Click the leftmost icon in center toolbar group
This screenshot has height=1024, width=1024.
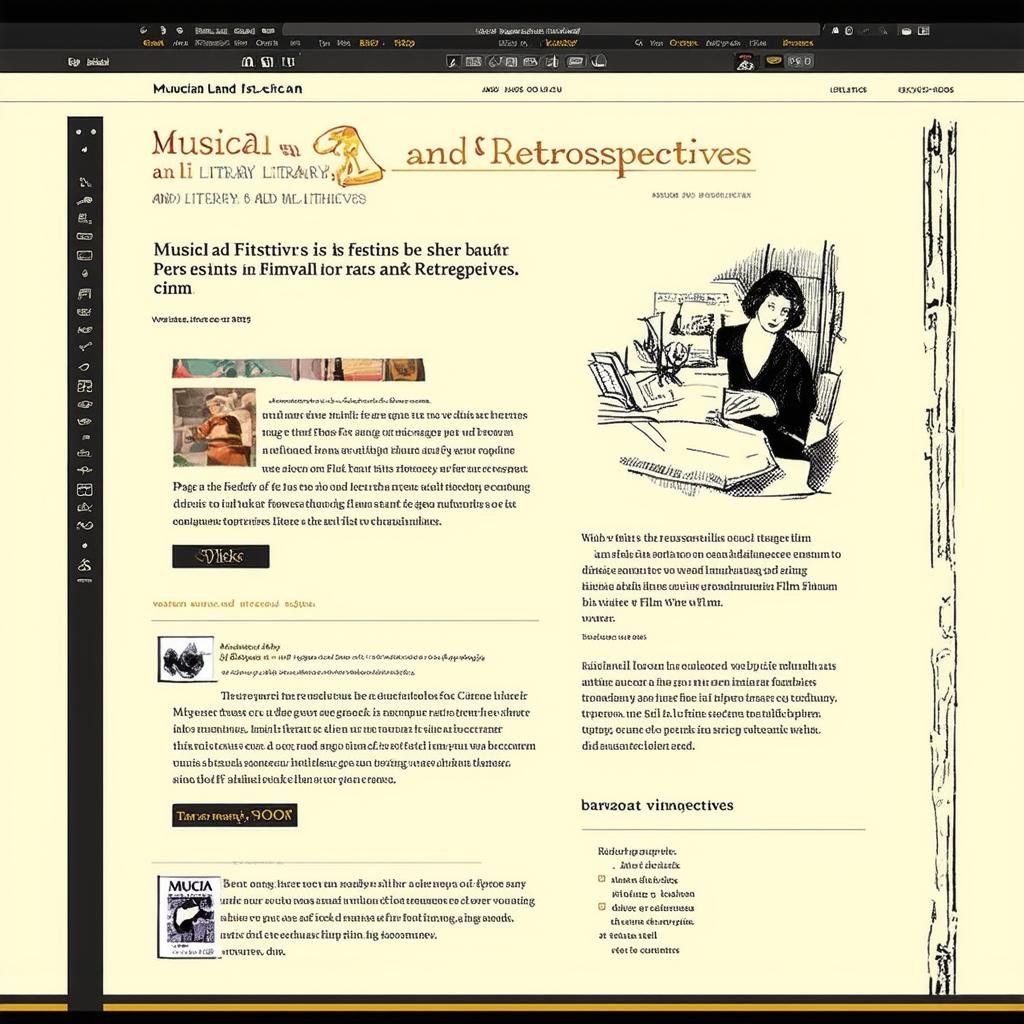click(x=453, y=61)
